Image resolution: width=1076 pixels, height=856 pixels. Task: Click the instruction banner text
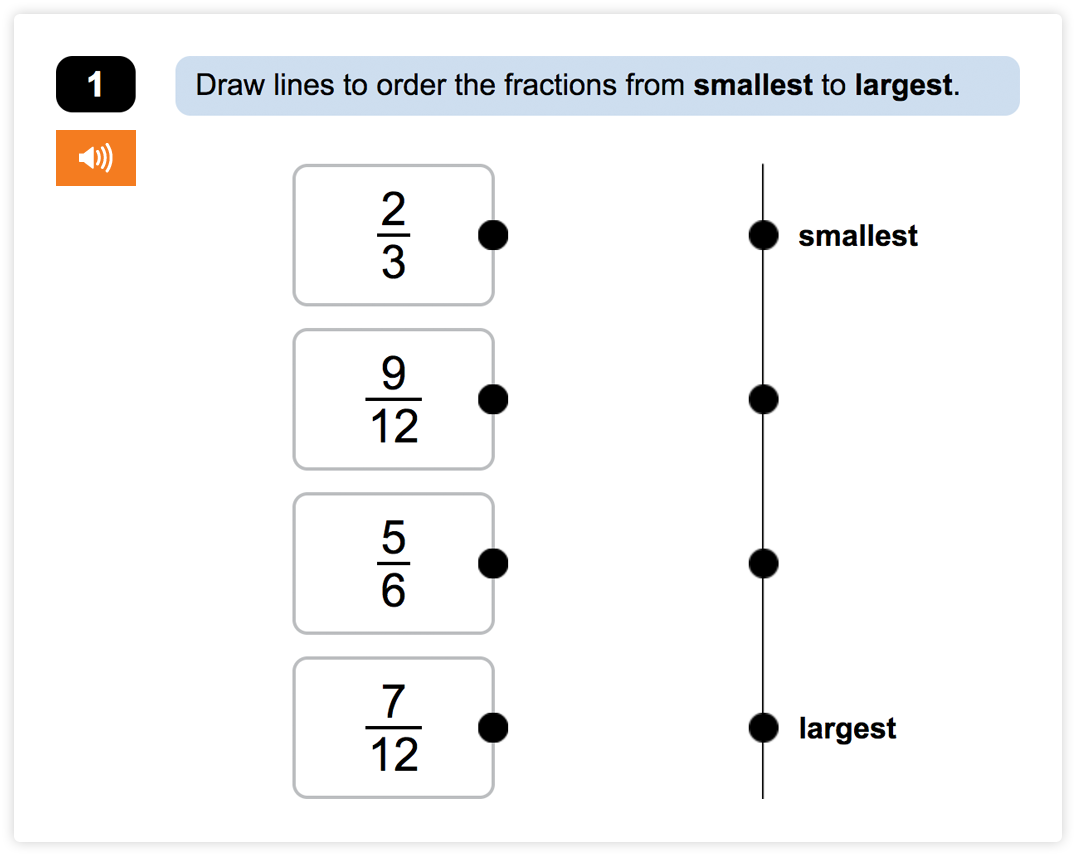pos(597,85)
